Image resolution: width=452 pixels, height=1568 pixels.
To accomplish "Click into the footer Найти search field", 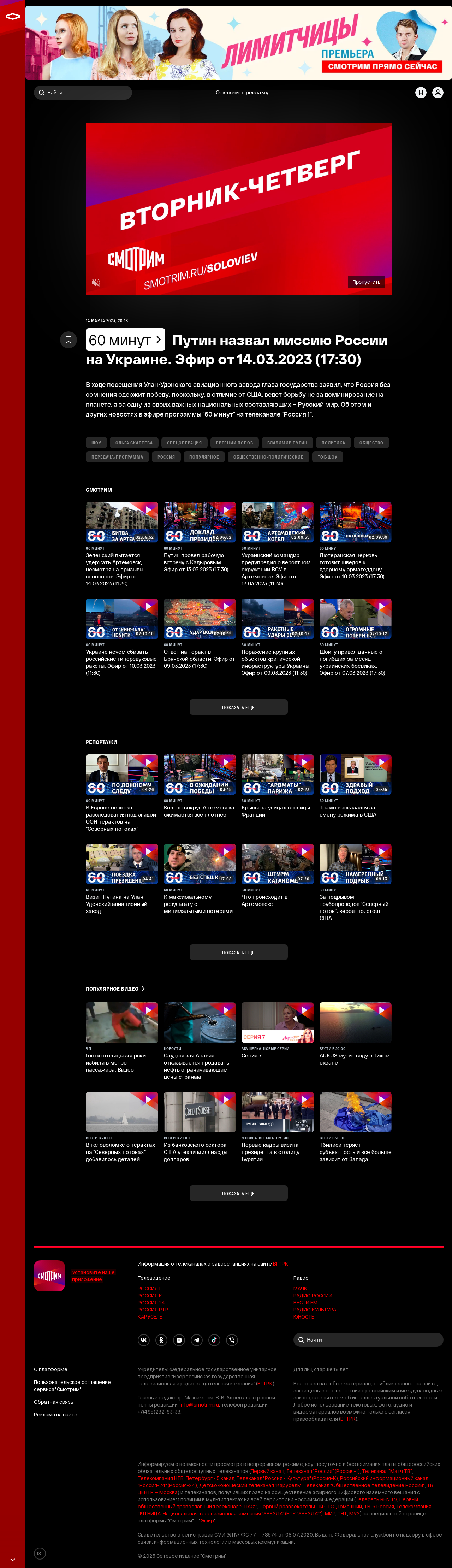I will [x=368, y=1340].
